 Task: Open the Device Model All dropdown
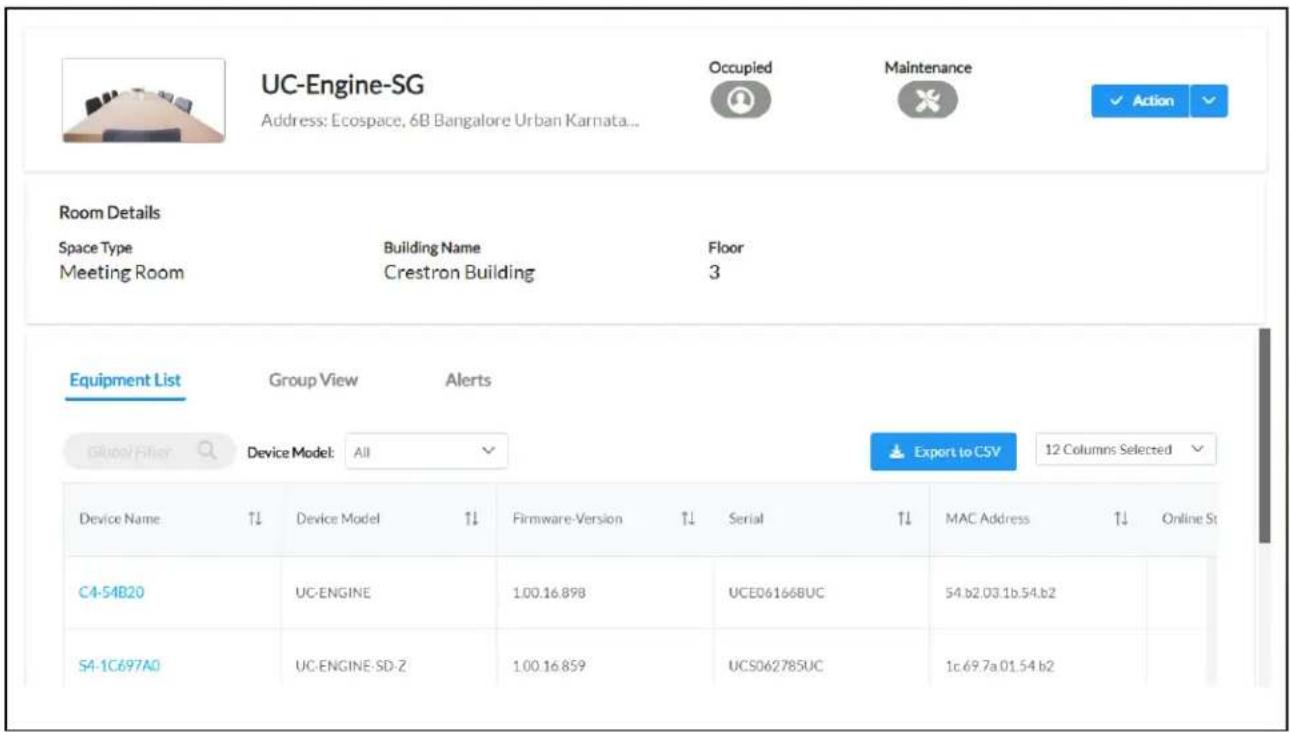[427, 452]
